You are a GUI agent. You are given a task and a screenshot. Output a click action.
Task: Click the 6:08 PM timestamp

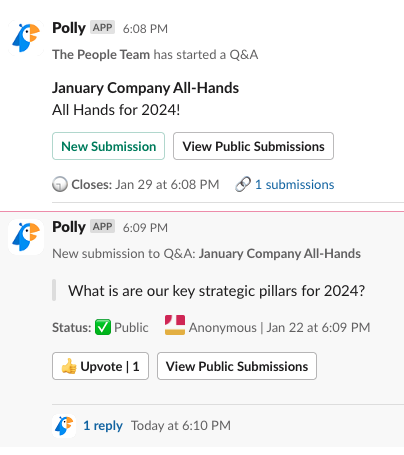point(145,29)
